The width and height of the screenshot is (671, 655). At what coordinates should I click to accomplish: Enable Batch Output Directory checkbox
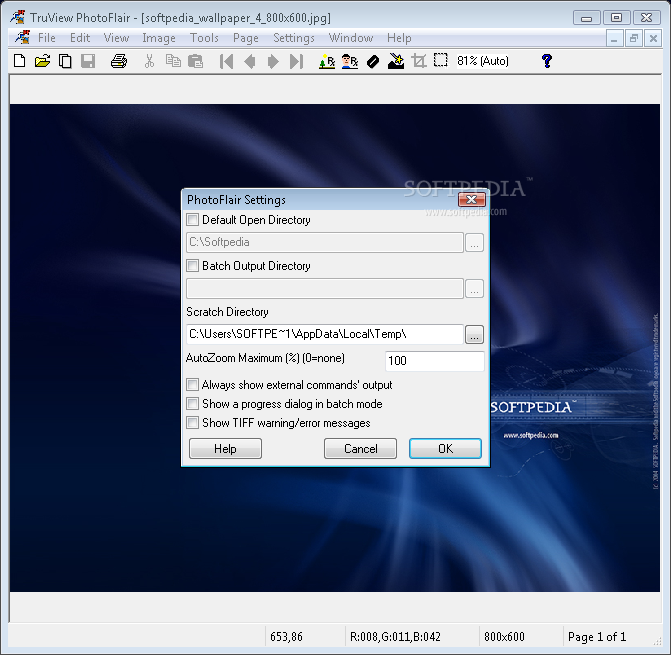click(193, 266)
